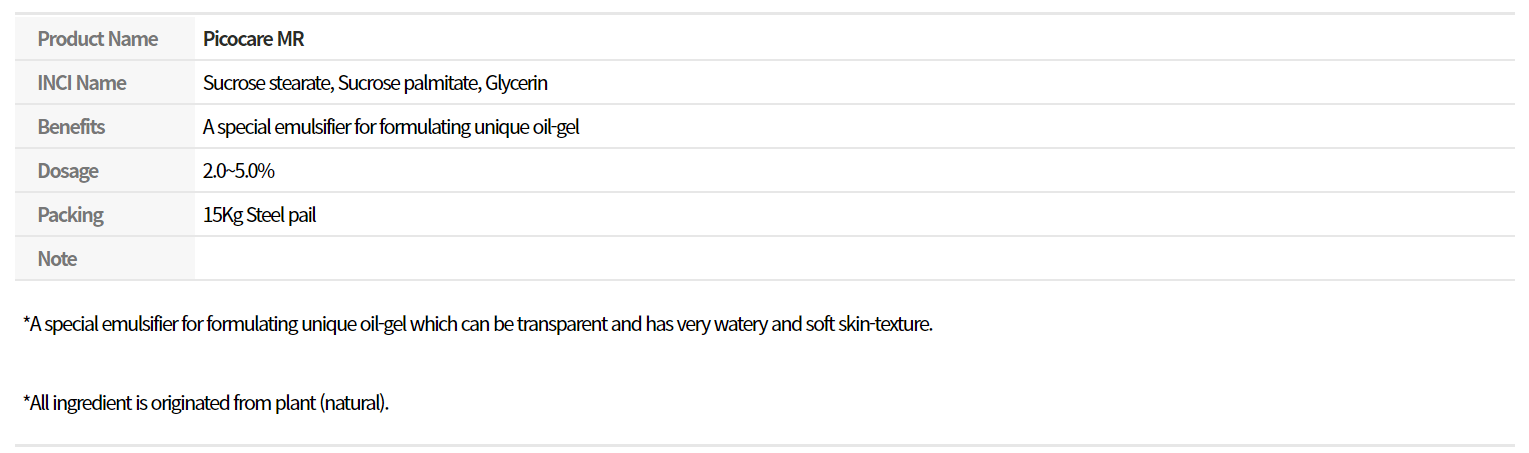Click the empty Note value cell
This screenshot has height=453, width=1529.
pyautogui.click(x=855, y=259)
